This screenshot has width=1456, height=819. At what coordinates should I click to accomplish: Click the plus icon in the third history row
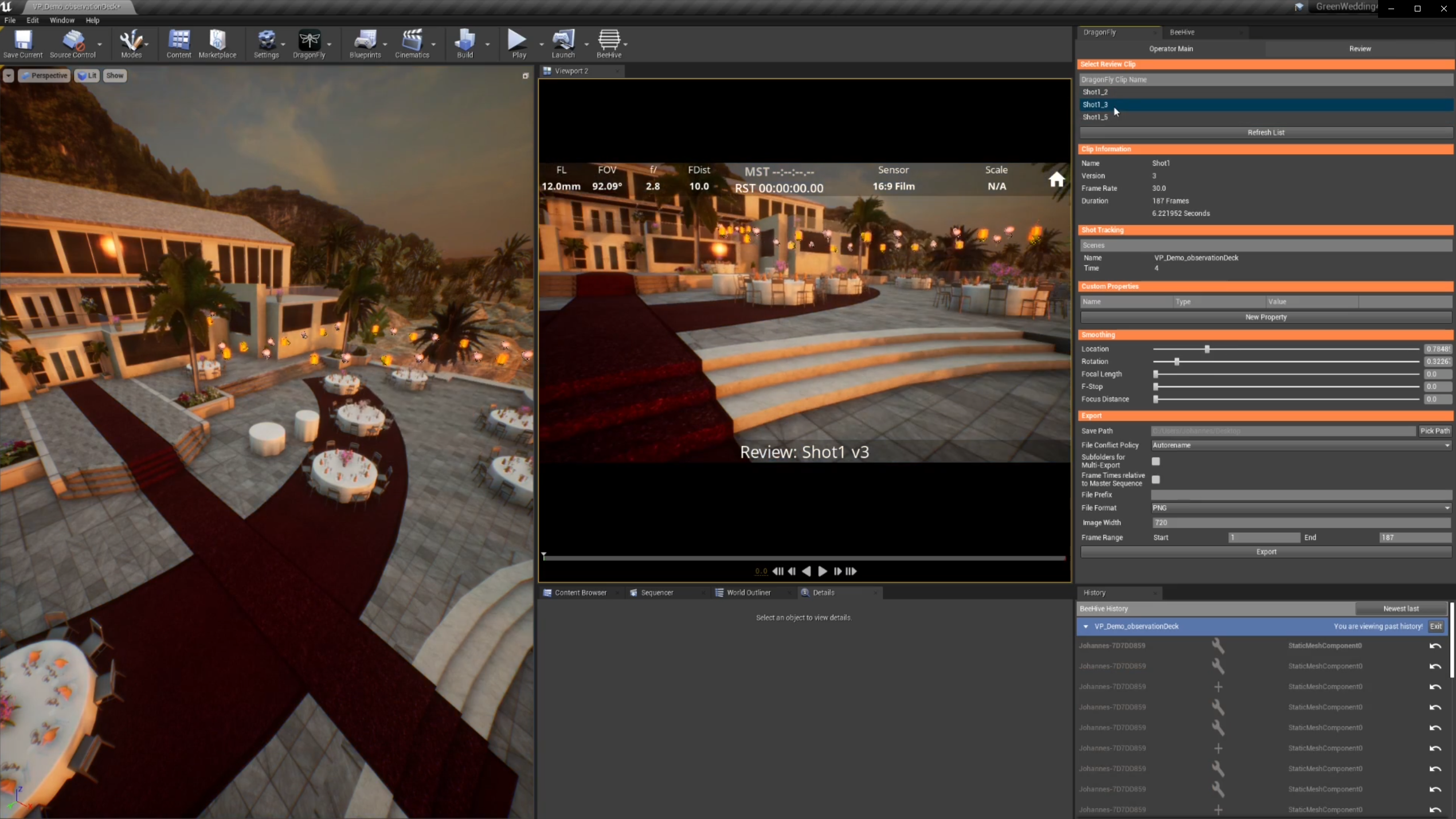(x=1218, y=687)
